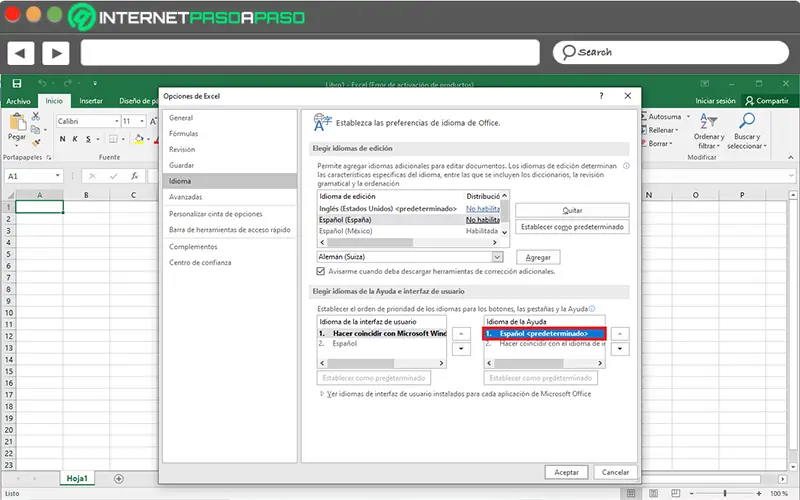Viewport: 800px width, 500px height.
Task: Select Español in interface language list
Action: click(382, 344)
